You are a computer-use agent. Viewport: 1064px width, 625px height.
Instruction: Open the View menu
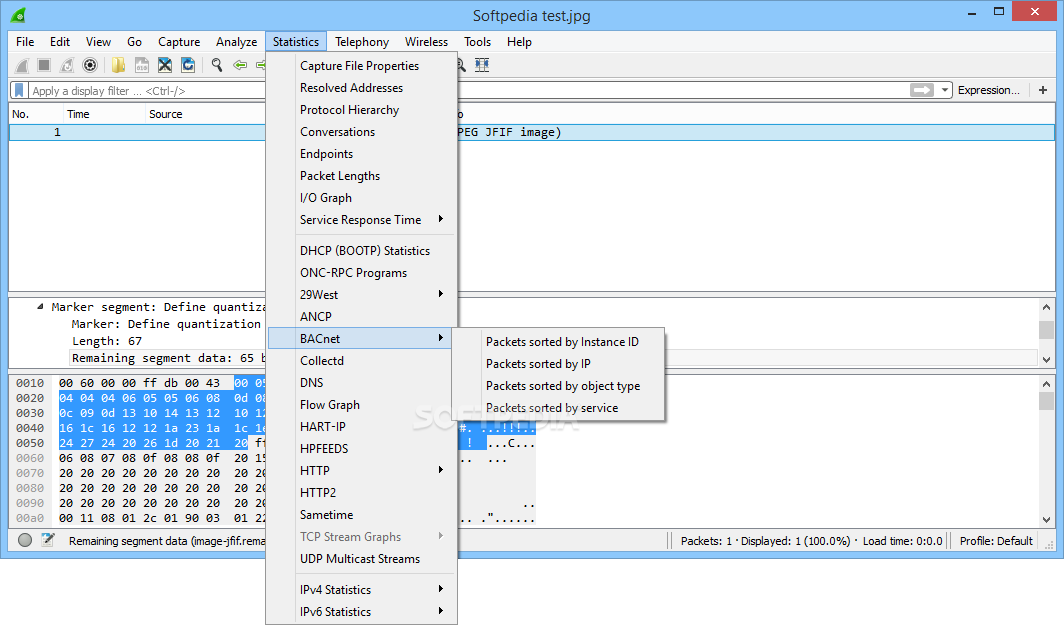coord(98,41)
